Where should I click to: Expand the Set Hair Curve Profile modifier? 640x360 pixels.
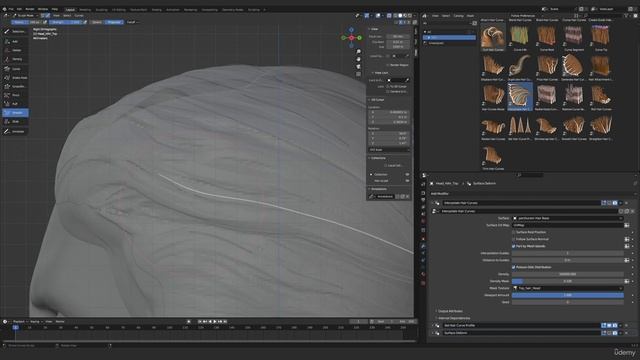click(x=433, y=325)
